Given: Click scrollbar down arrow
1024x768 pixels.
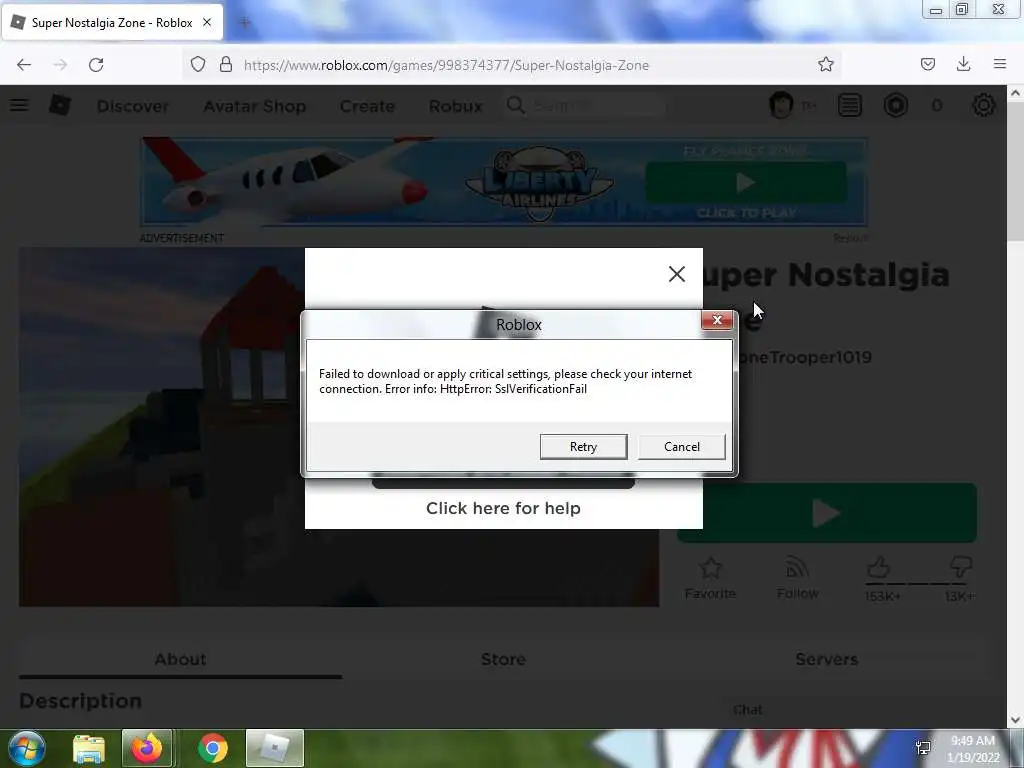Looking at the screenshot, I should pos(1016,720).
